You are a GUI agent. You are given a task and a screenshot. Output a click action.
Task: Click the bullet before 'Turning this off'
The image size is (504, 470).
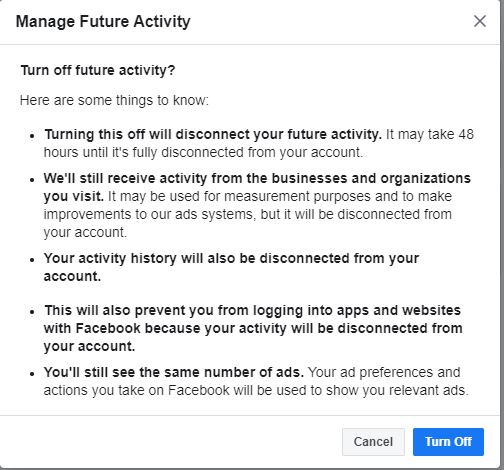[x=32, y=136]
